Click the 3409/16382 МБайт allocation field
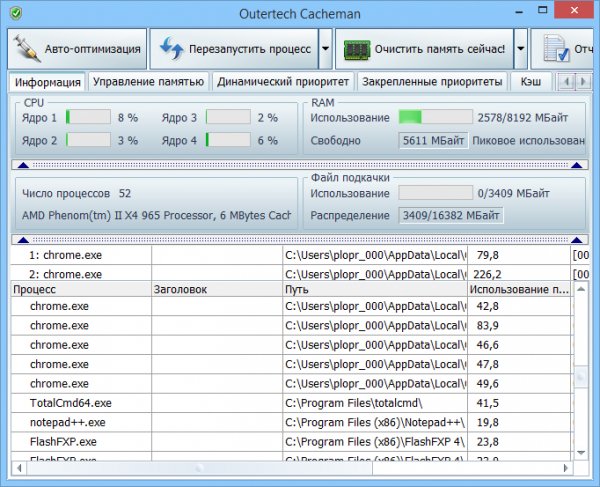The width and height of the screenshot is (600, 487). pos(451,215)
